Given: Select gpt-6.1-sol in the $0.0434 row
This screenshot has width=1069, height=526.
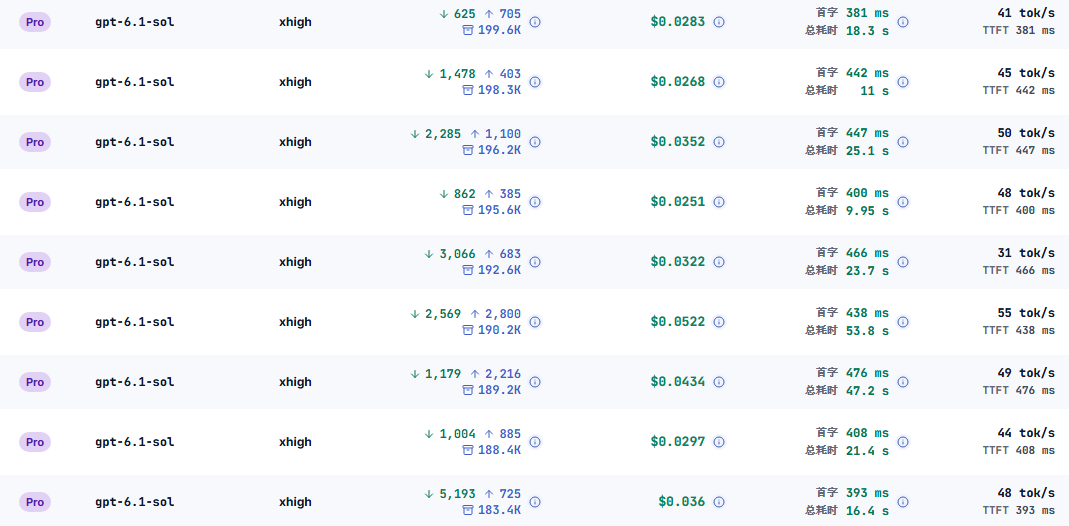Looking at the screenshot, I should (x=135, y=382).
